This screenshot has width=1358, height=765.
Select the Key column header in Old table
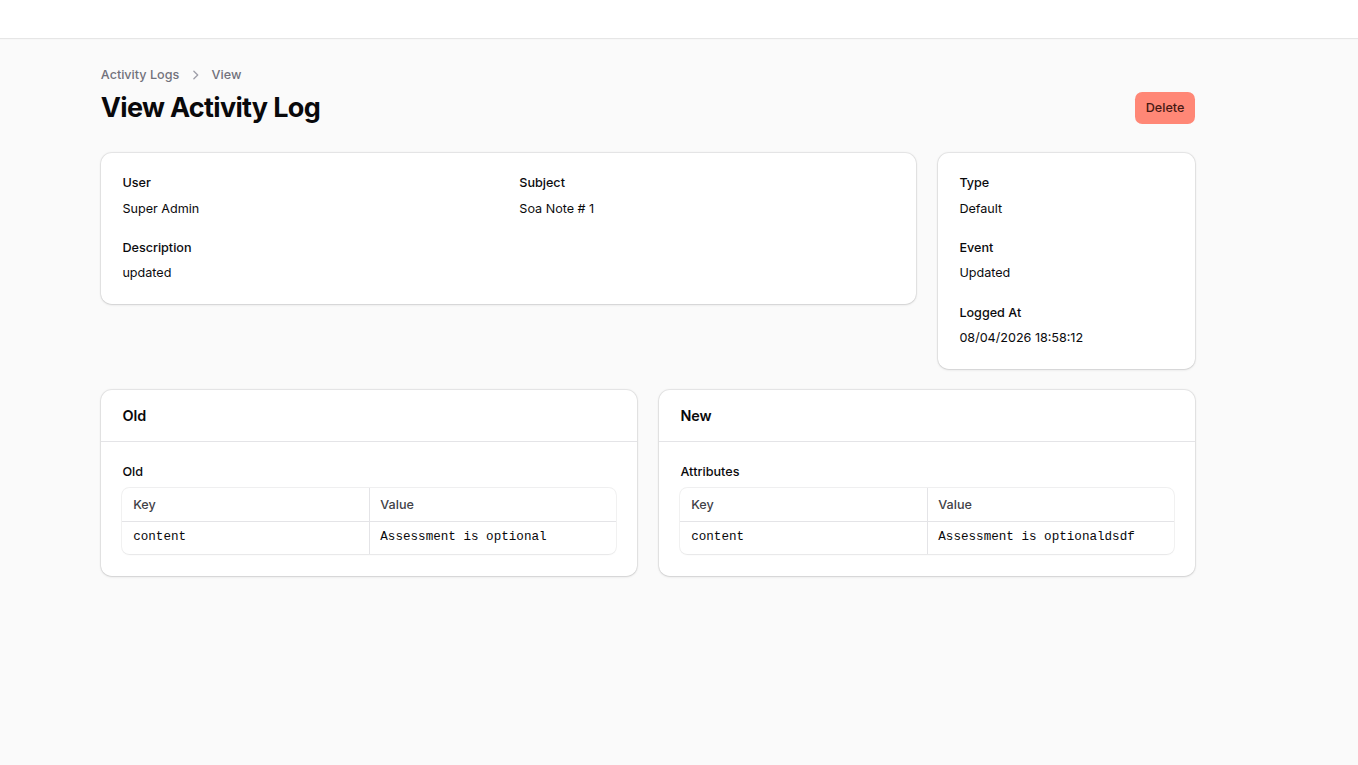coord(144,504)
